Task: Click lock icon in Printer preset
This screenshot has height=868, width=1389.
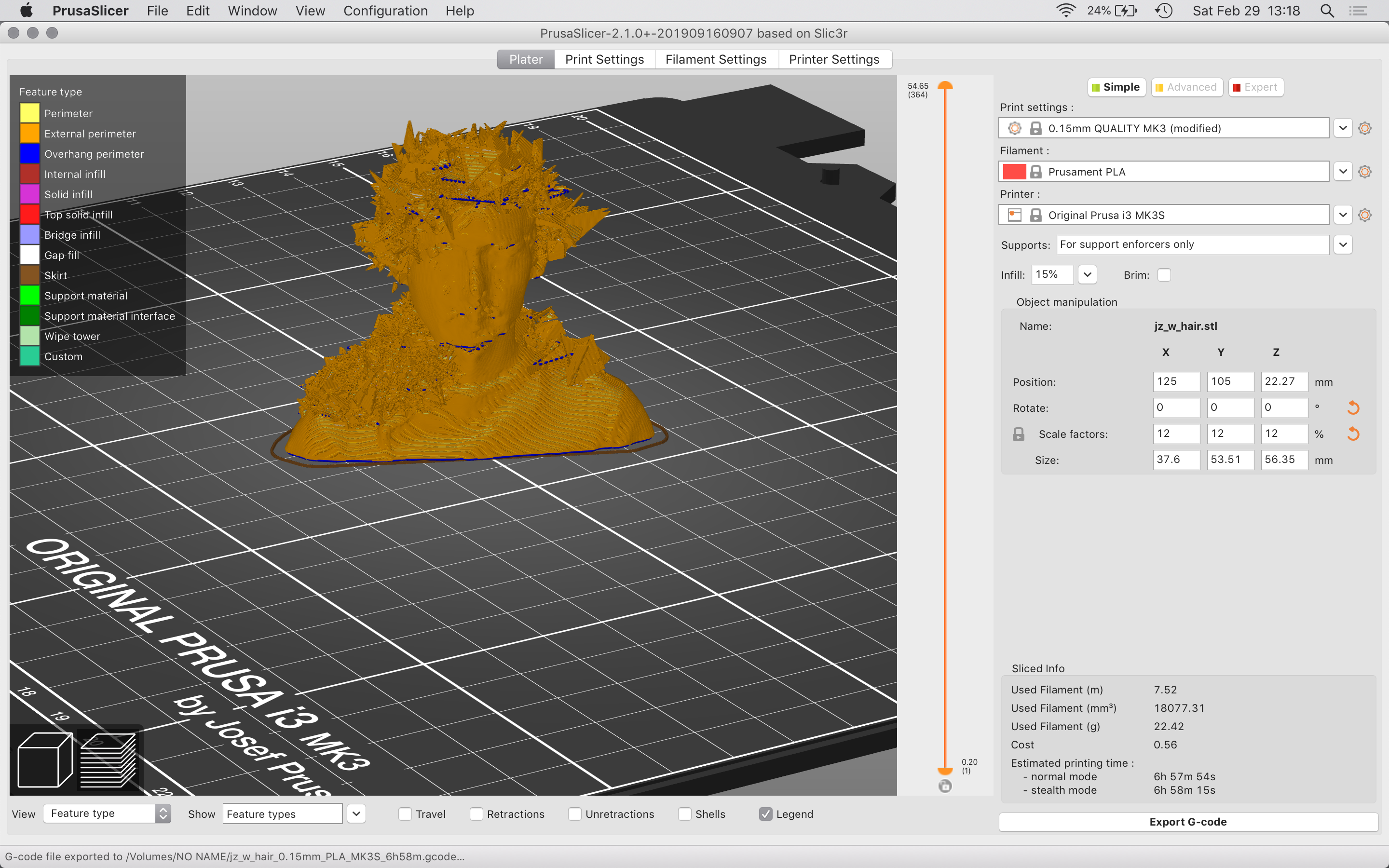Action: coord(1035,215)
